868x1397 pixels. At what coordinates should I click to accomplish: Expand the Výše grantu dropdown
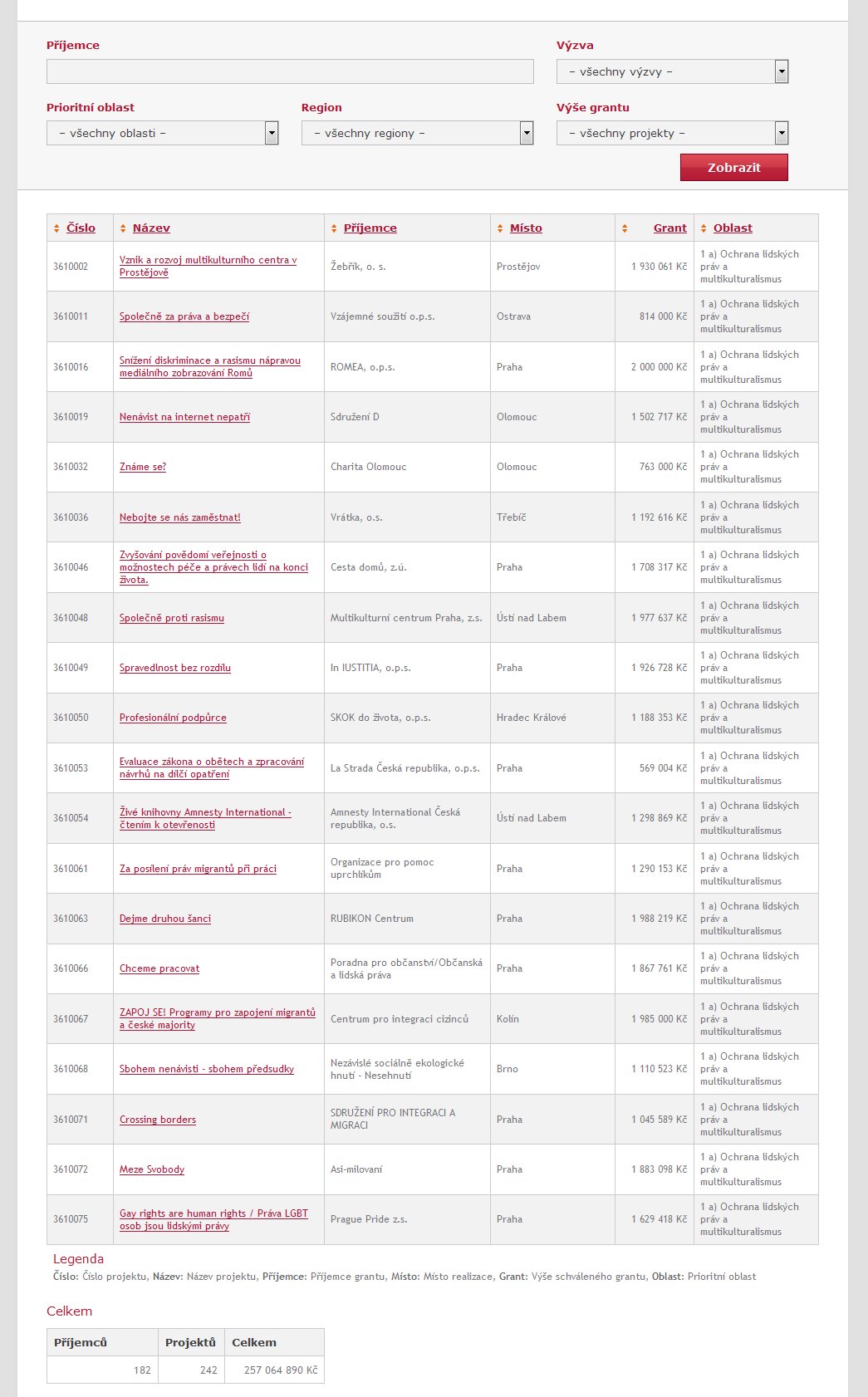[x=672, y=133]
